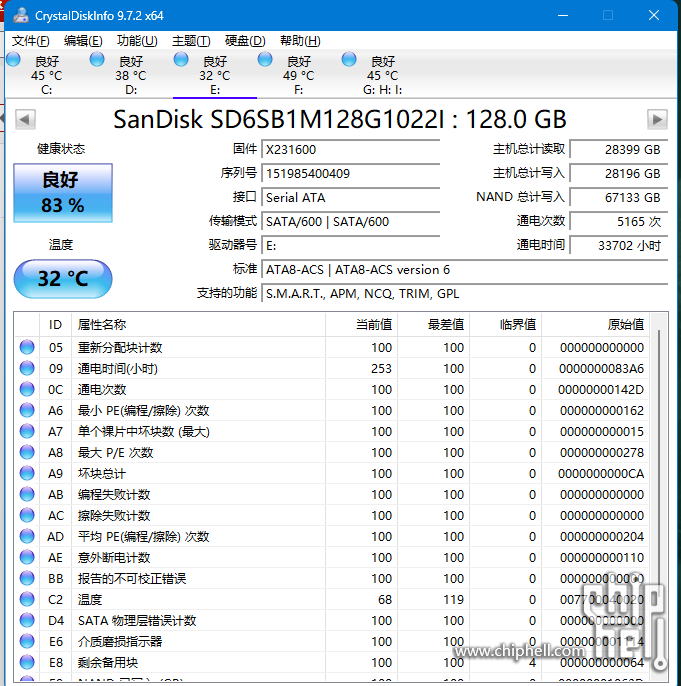
Task: Click status circle for attribute AE 意外断电计数
Action: pos(27,557)
